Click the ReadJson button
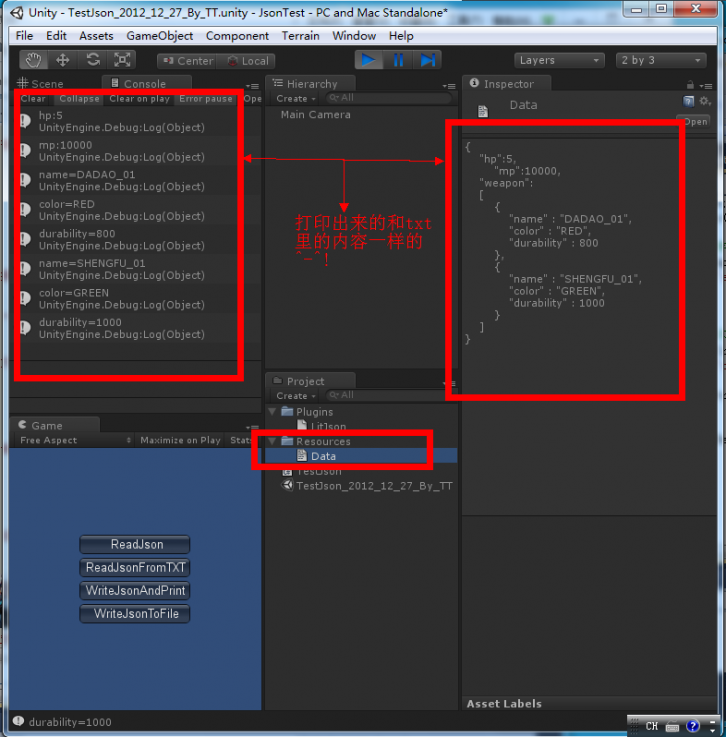 135,544
